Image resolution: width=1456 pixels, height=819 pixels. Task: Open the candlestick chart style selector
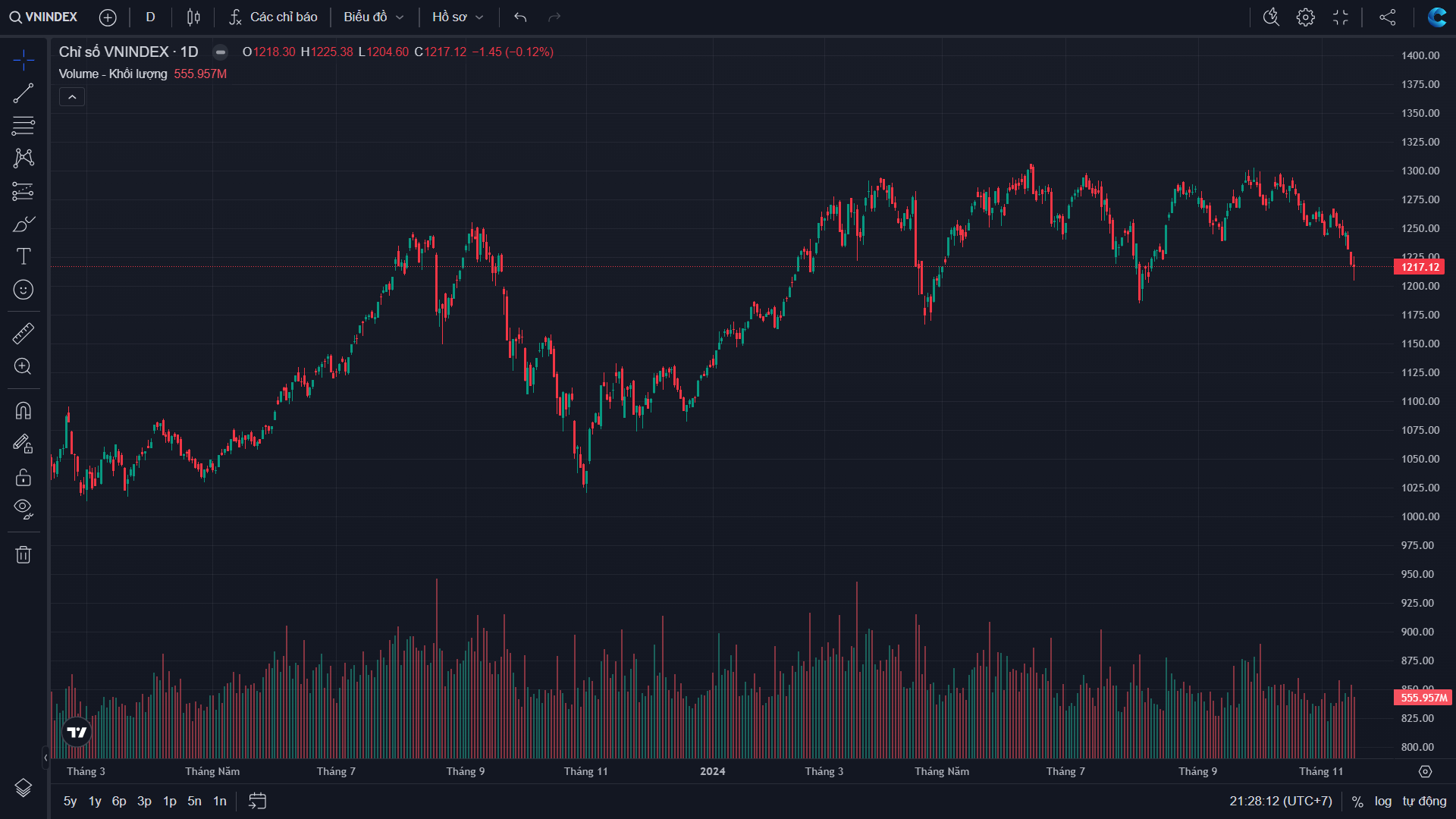click(193, 17)
